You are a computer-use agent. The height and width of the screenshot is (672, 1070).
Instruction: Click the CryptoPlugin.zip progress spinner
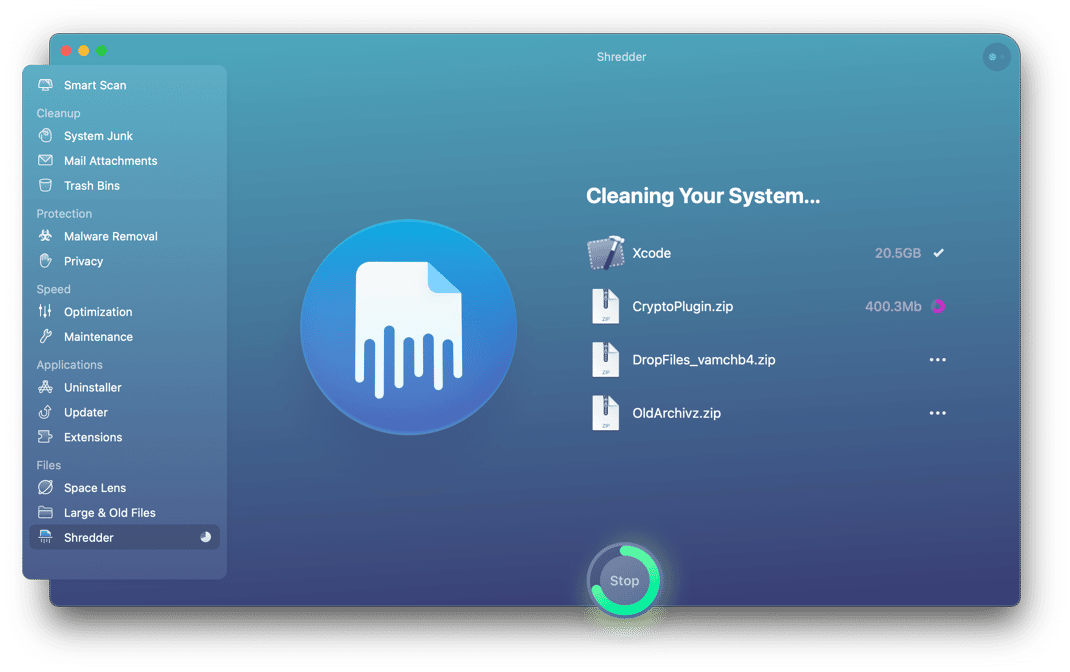[938, 306]
